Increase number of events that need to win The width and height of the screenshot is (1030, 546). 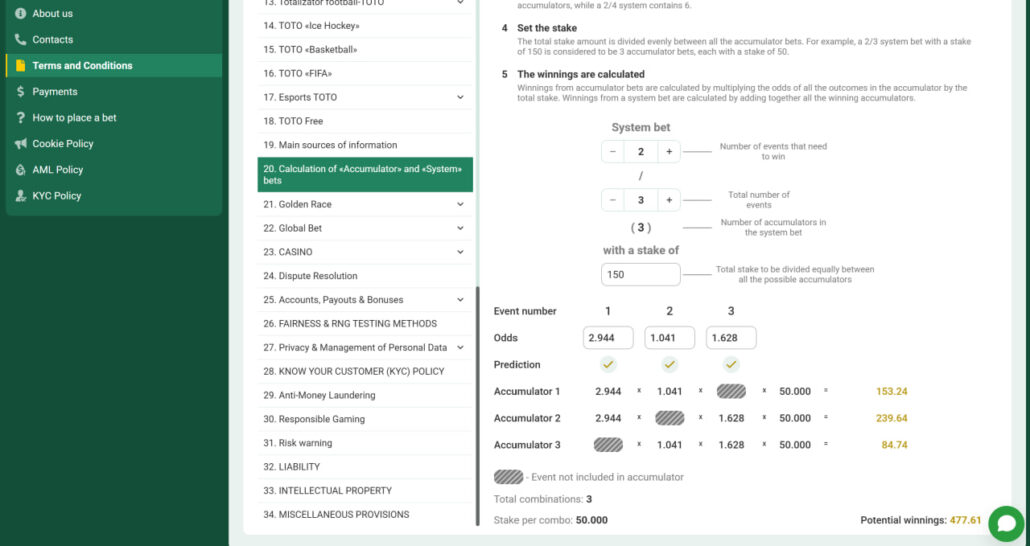click(669, 152)
